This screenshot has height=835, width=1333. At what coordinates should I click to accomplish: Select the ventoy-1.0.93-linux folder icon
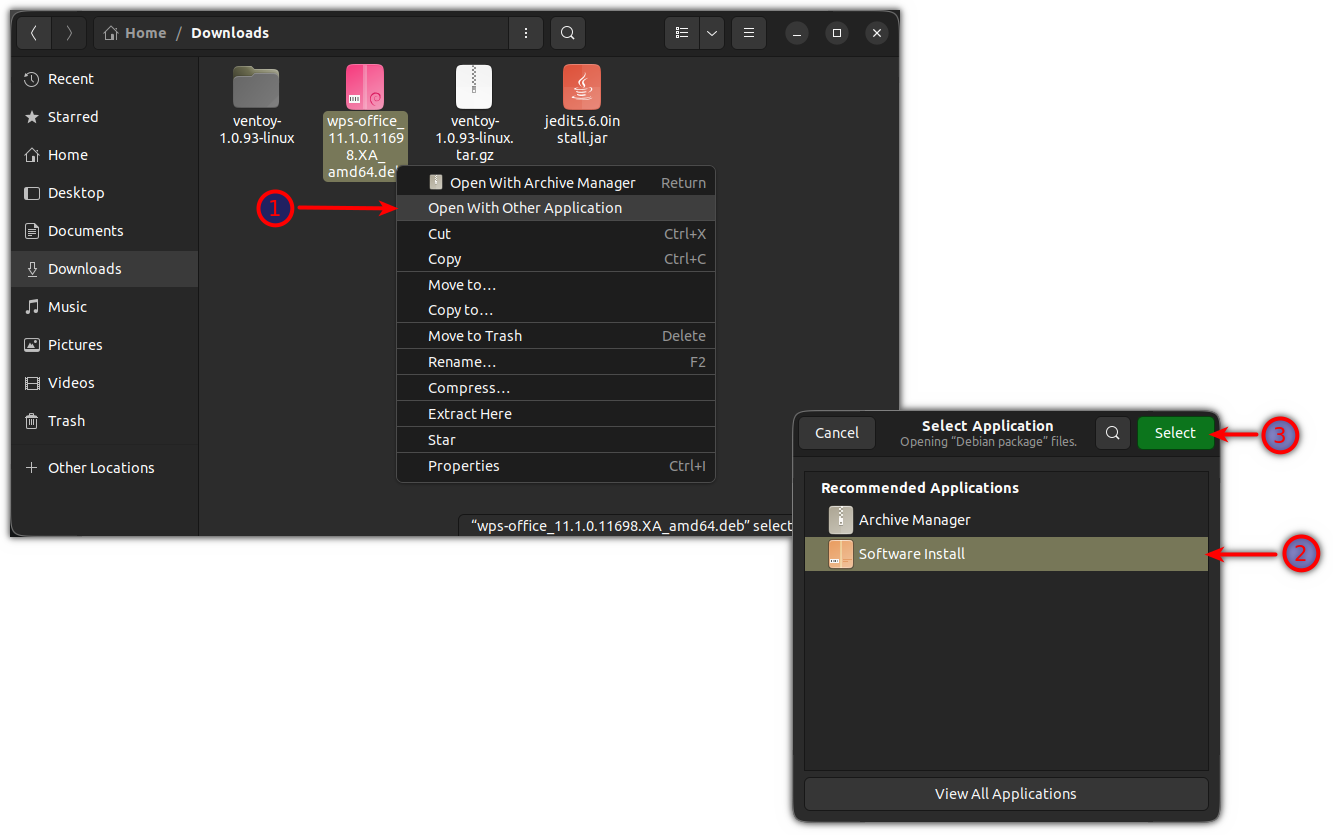pos(256,87)
